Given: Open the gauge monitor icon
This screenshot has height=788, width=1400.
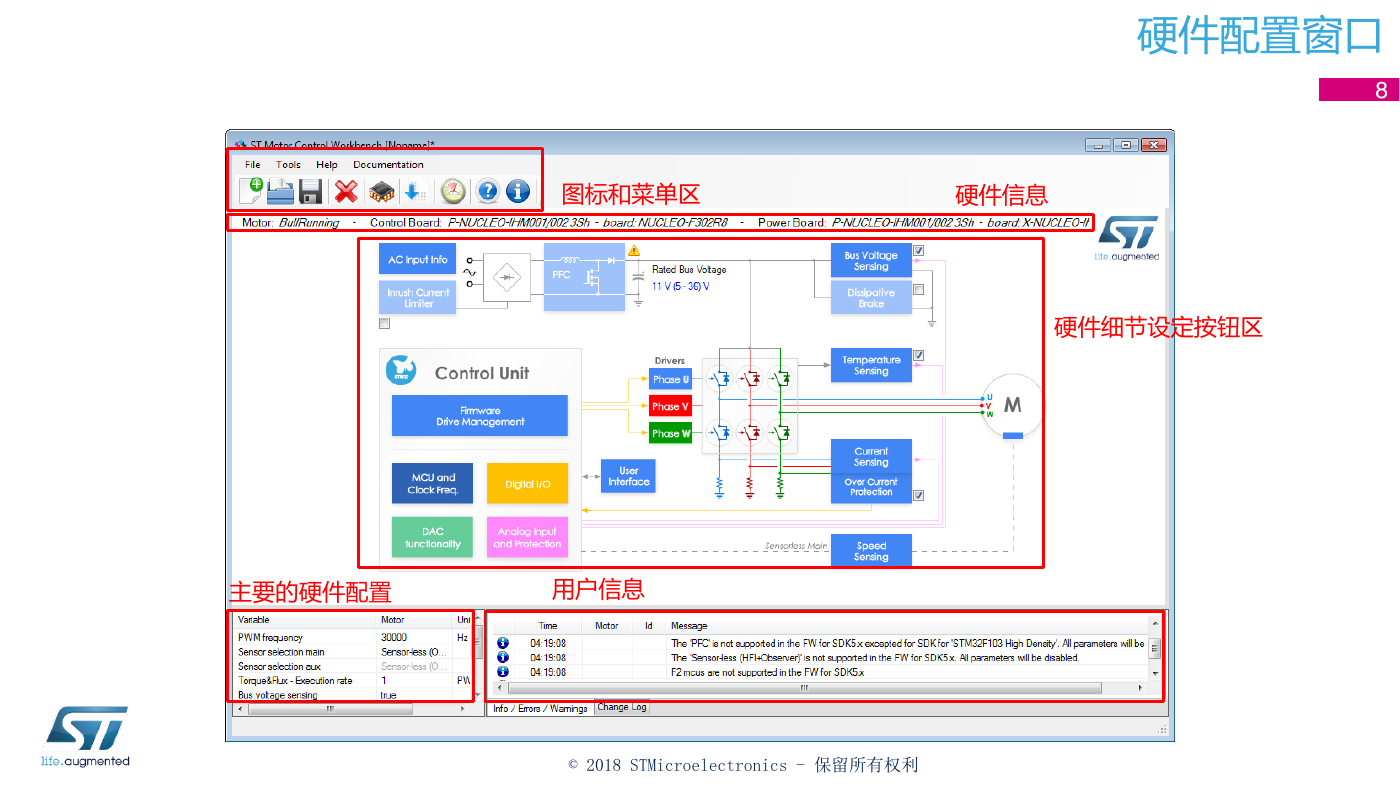Looking at the screenshot, I should pyautogui.click(x=453, y=191).
